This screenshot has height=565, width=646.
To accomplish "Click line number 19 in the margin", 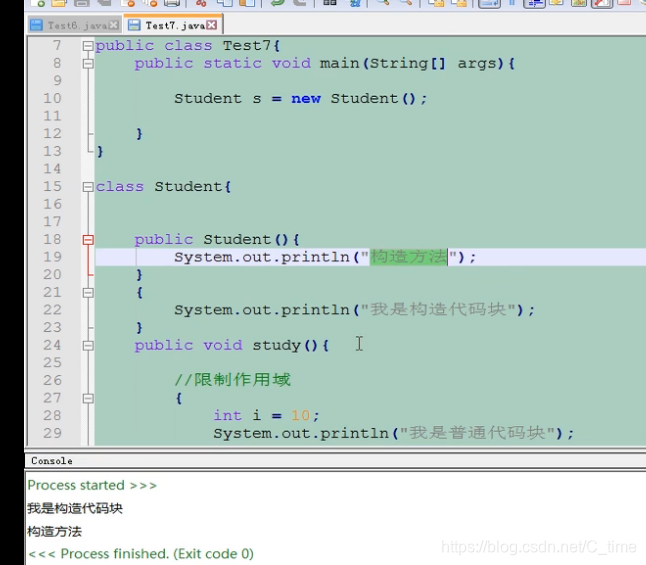I will 52,257.
